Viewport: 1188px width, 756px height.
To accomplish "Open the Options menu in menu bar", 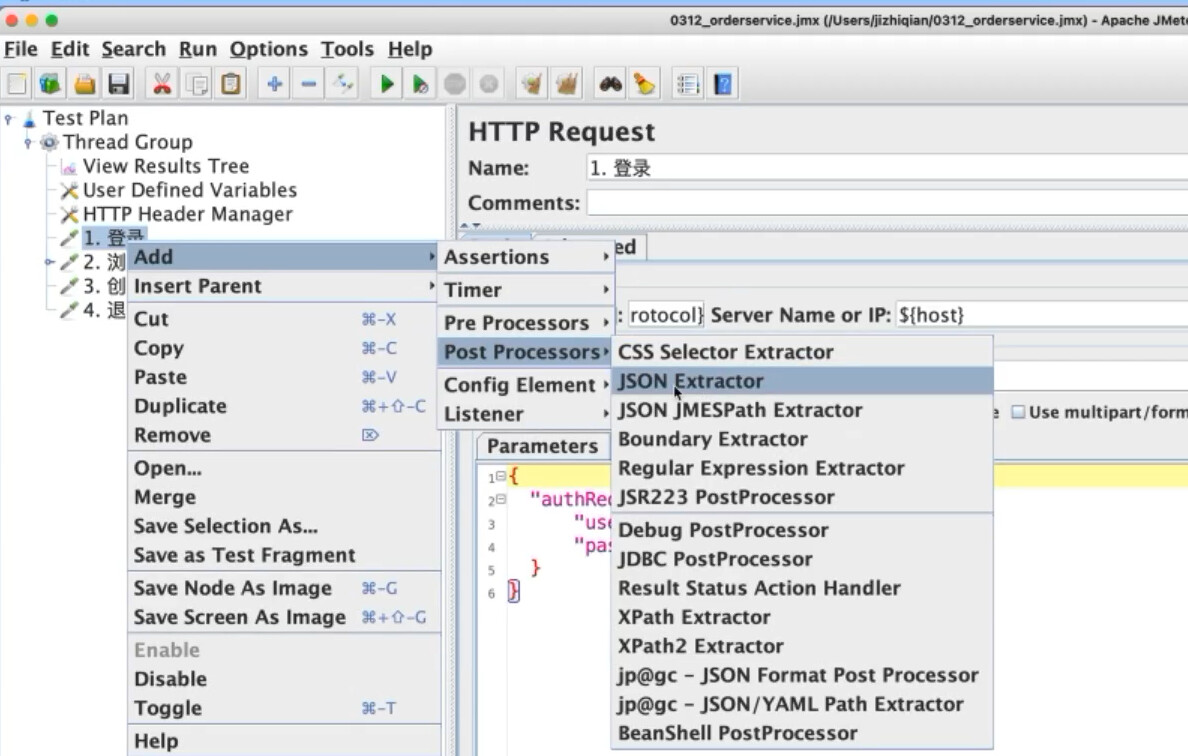I will pos(268,49).
